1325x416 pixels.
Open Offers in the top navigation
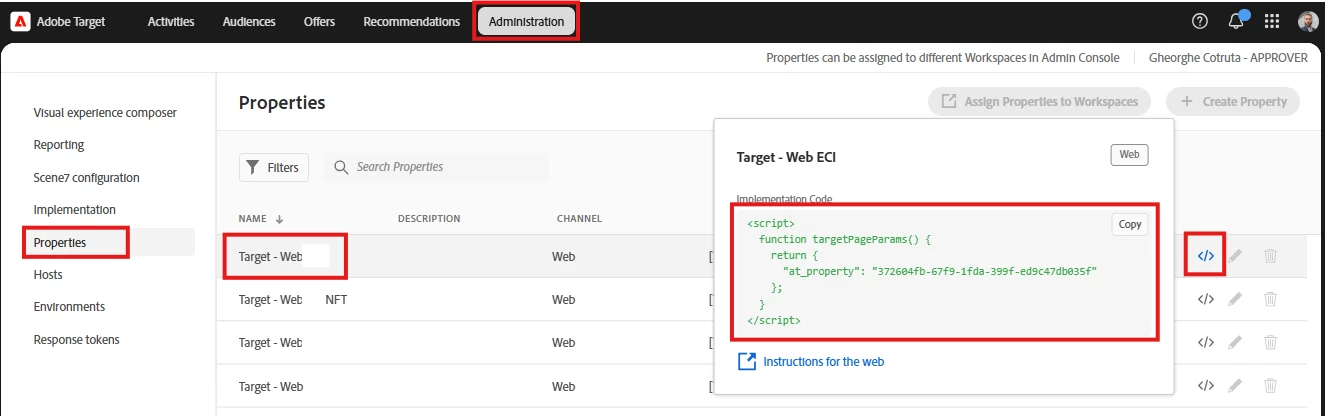point(319,22)
